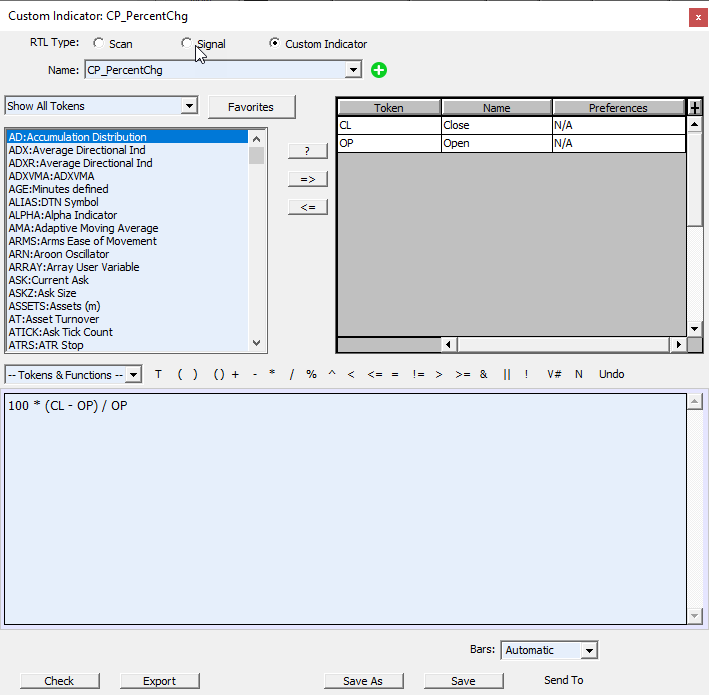709x695 pixels.
Task: Expand the Tokens & Functions dropdown
Action: click(x=134, y=375)
